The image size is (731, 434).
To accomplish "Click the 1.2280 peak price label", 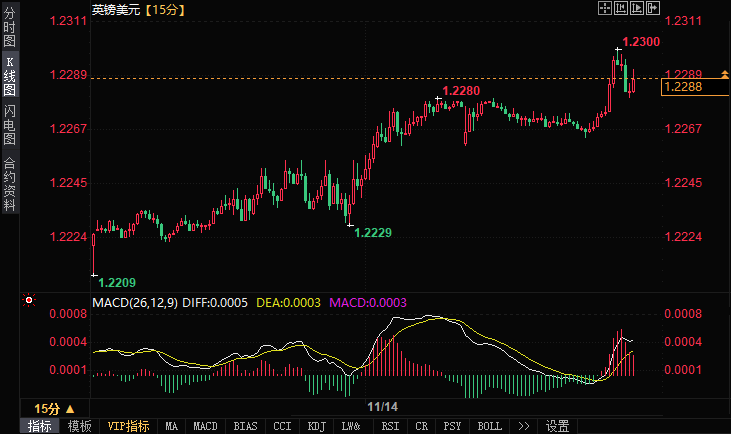I will 461,91.
